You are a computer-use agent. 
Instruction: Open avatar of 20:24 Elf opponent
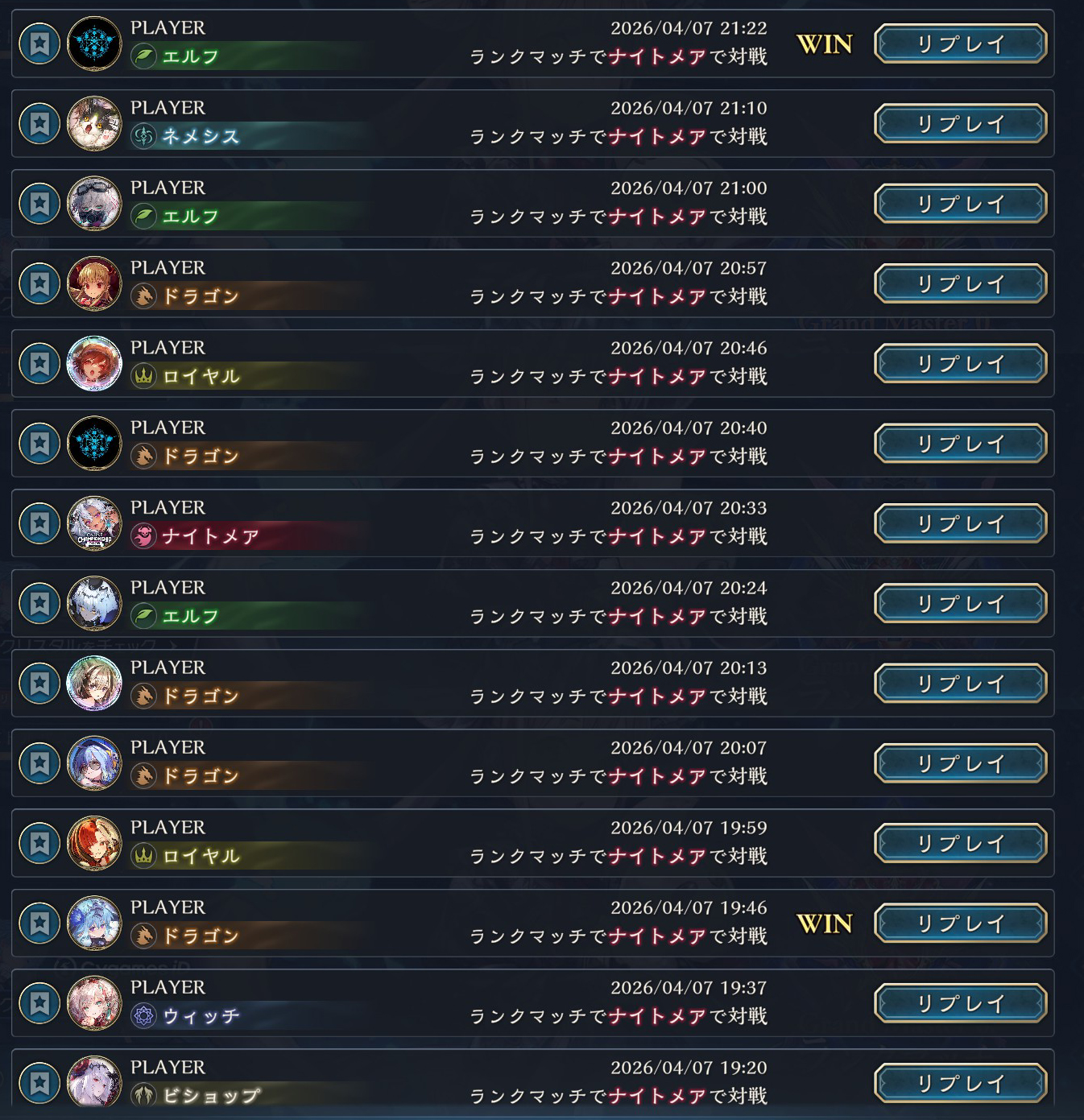click(x=94, y=603)
